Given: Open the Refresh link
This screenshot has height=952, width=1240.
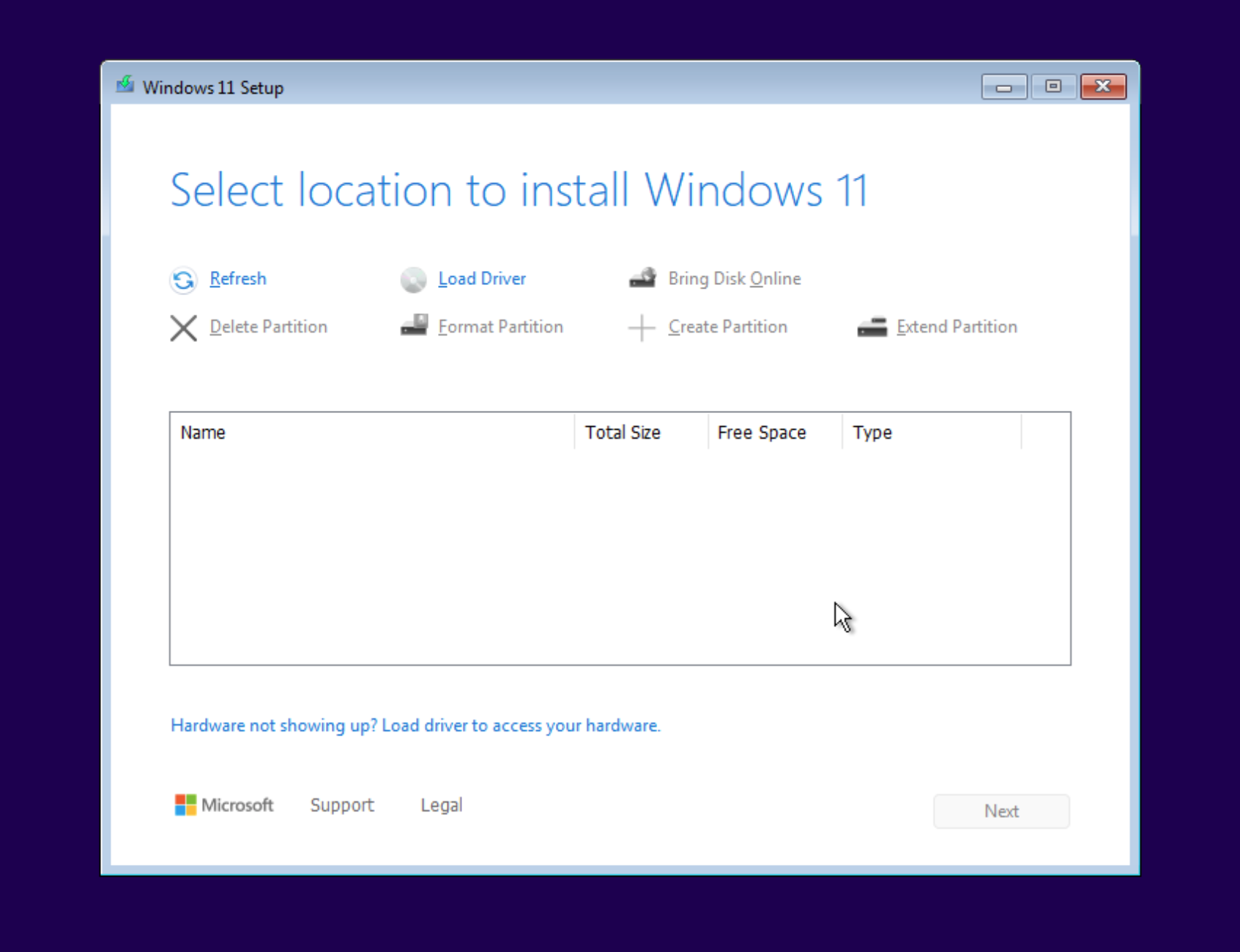Looking at the screenshot, I should tap(238, 279).
